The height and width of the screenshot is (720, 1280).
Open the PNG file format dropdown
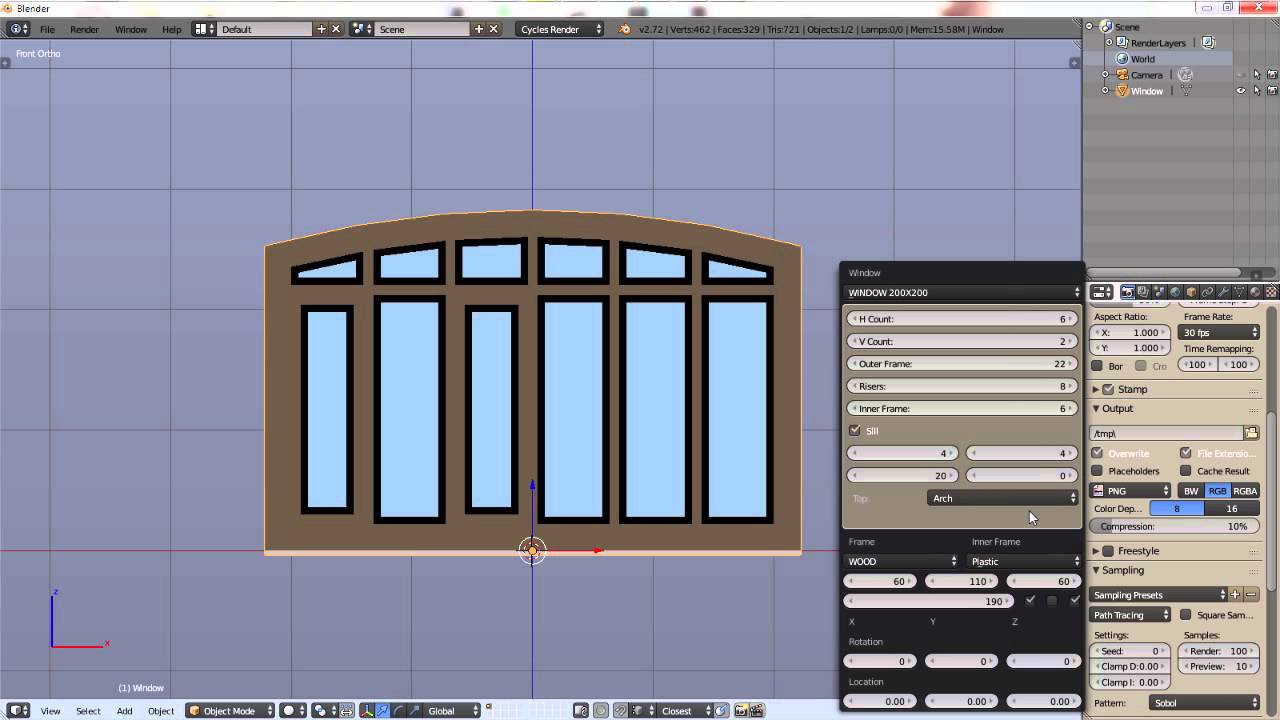click(x=1130, y=491)
